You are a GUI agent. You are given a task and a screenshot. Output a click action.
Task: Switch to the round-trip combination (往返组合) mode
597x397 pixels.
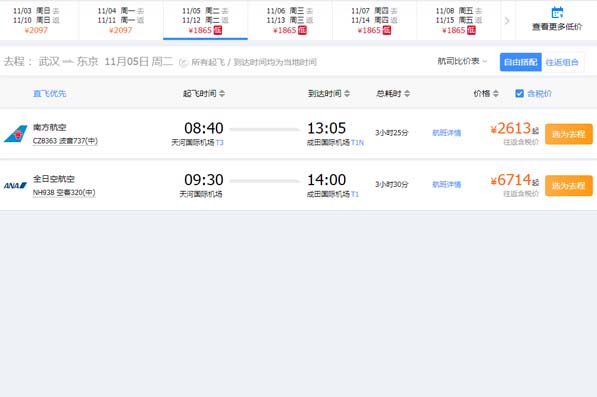[562, 62]
